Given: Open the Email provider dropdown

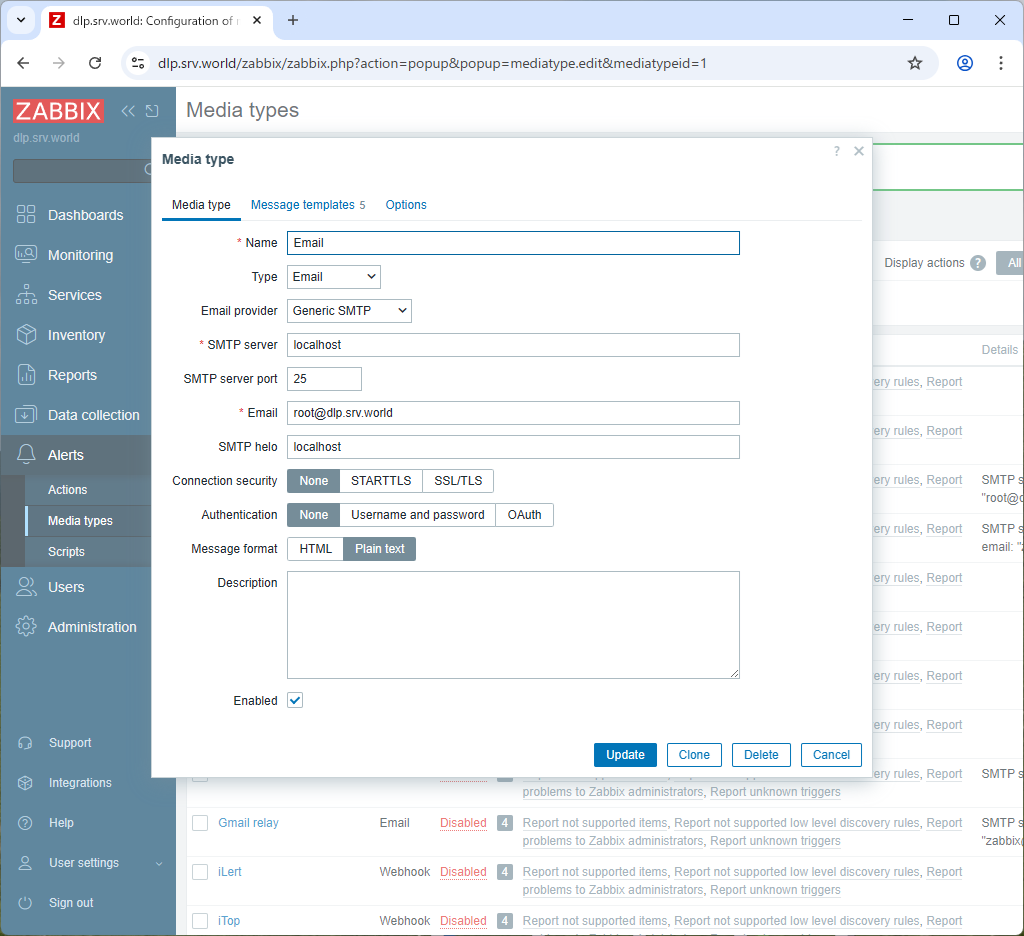Looking at the screenshot, I should point(349,310).
